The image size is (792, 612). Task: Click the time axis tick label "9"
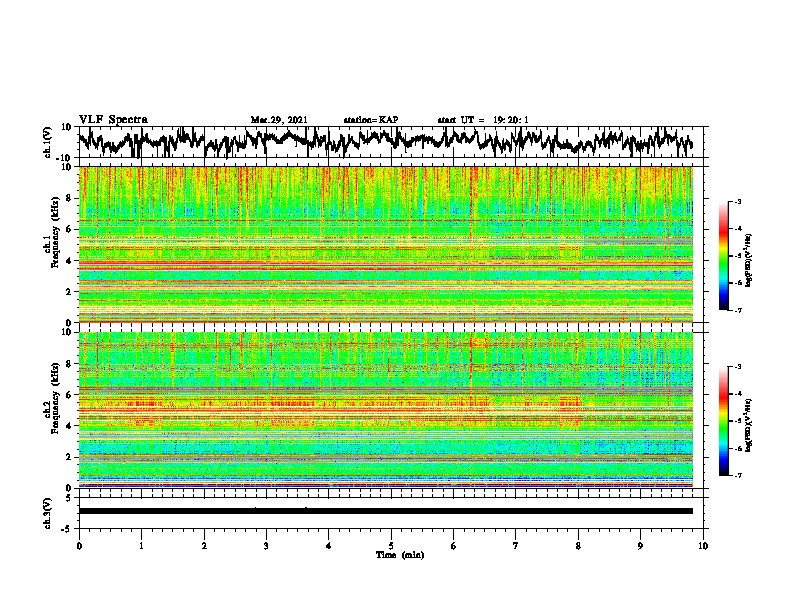pos(640,546)
